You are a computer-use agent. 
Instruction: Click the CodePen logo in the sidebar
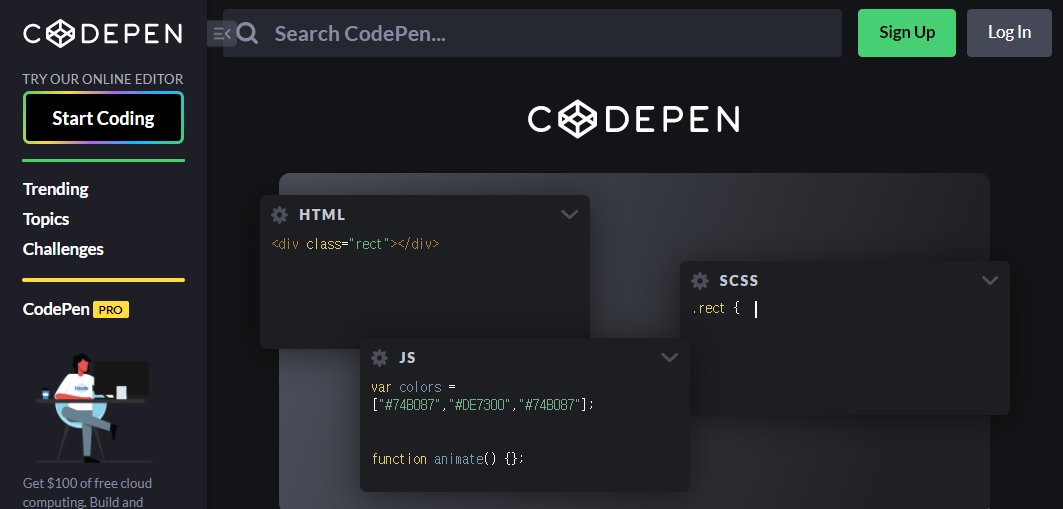[x=102, y=33]
